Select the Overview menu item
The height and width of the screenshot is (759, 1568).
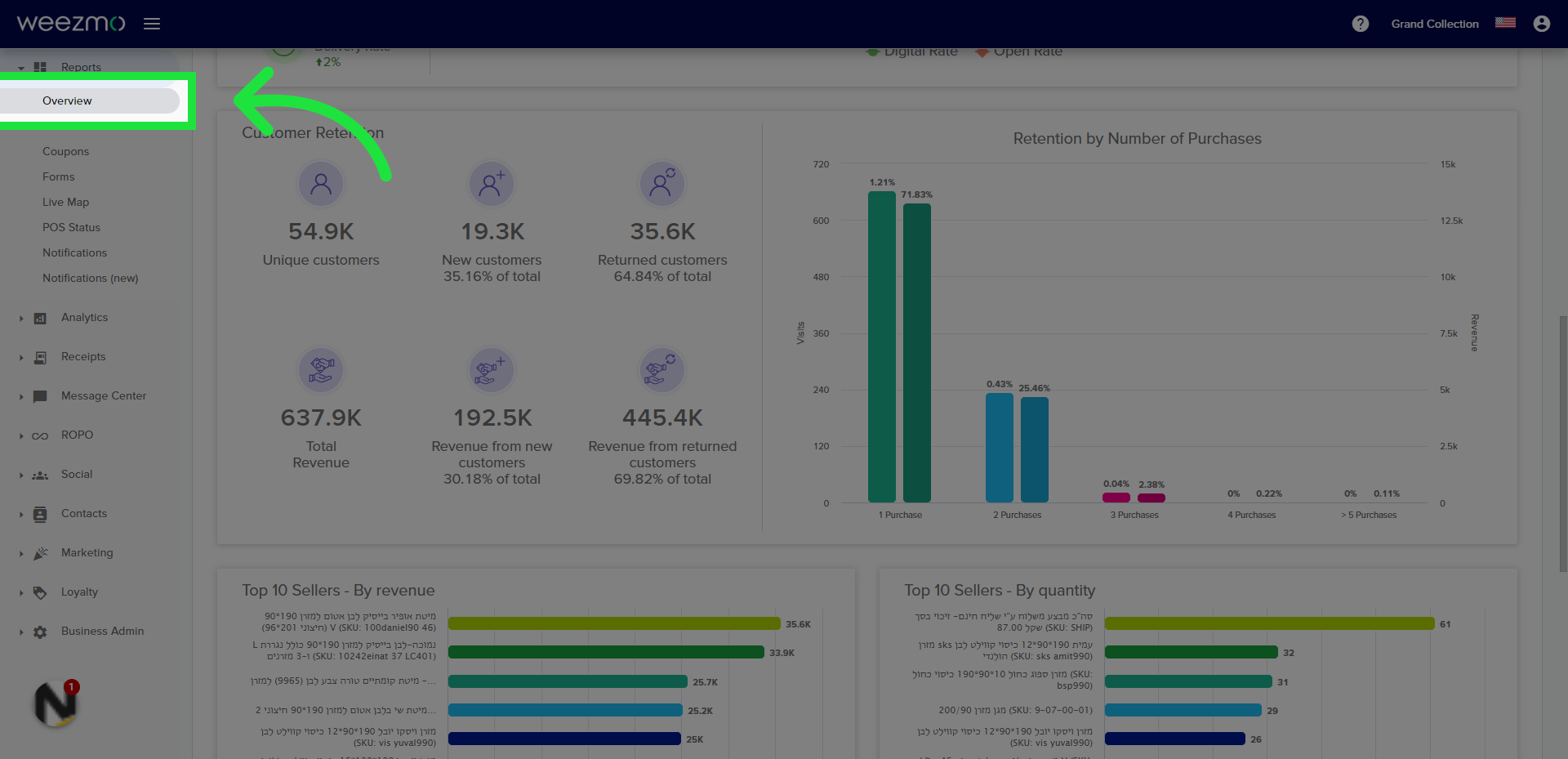coord(90,100)
